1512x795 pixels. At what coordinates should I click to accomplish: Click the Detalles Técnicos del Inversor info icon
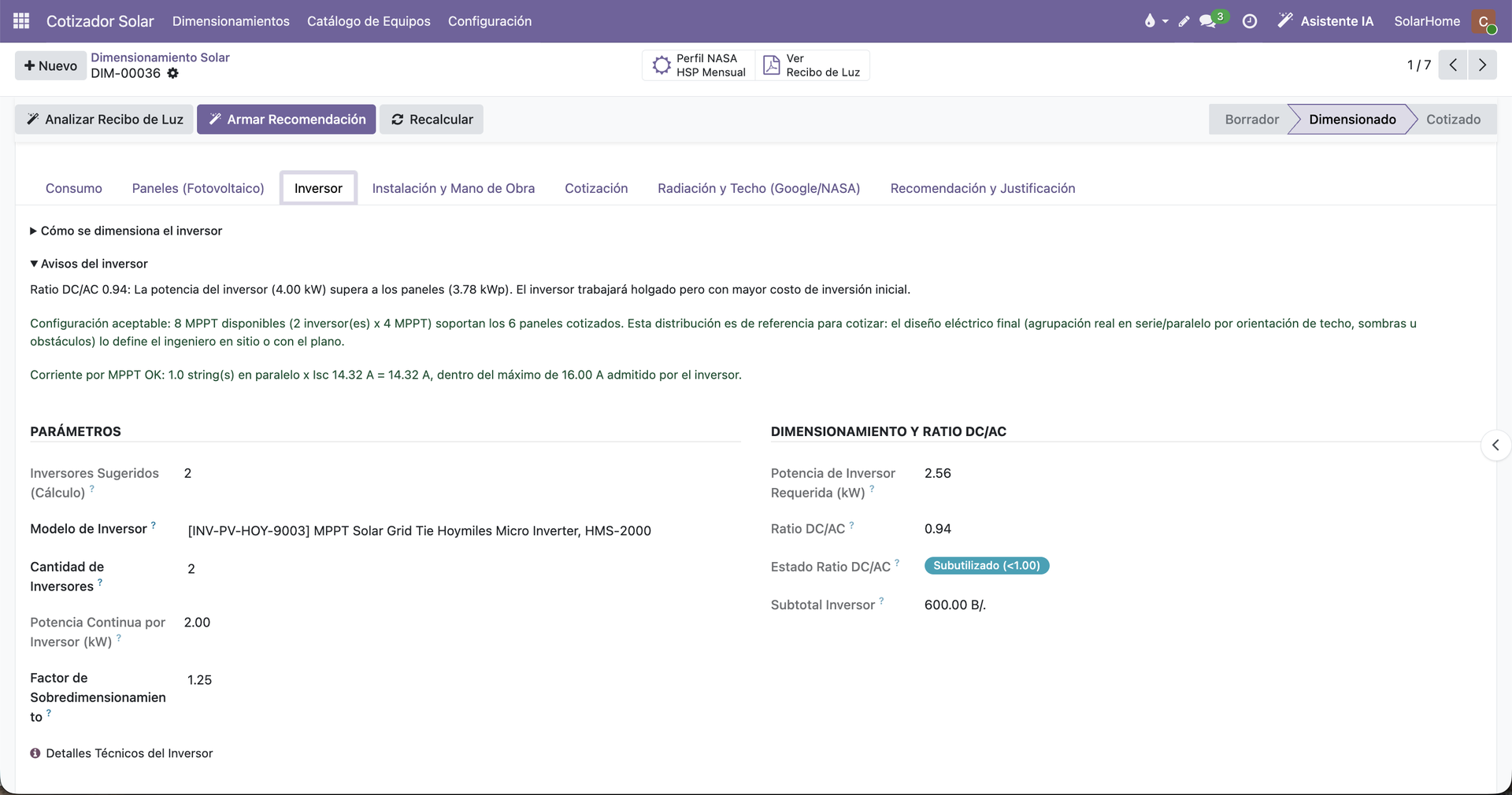(35, 753)
